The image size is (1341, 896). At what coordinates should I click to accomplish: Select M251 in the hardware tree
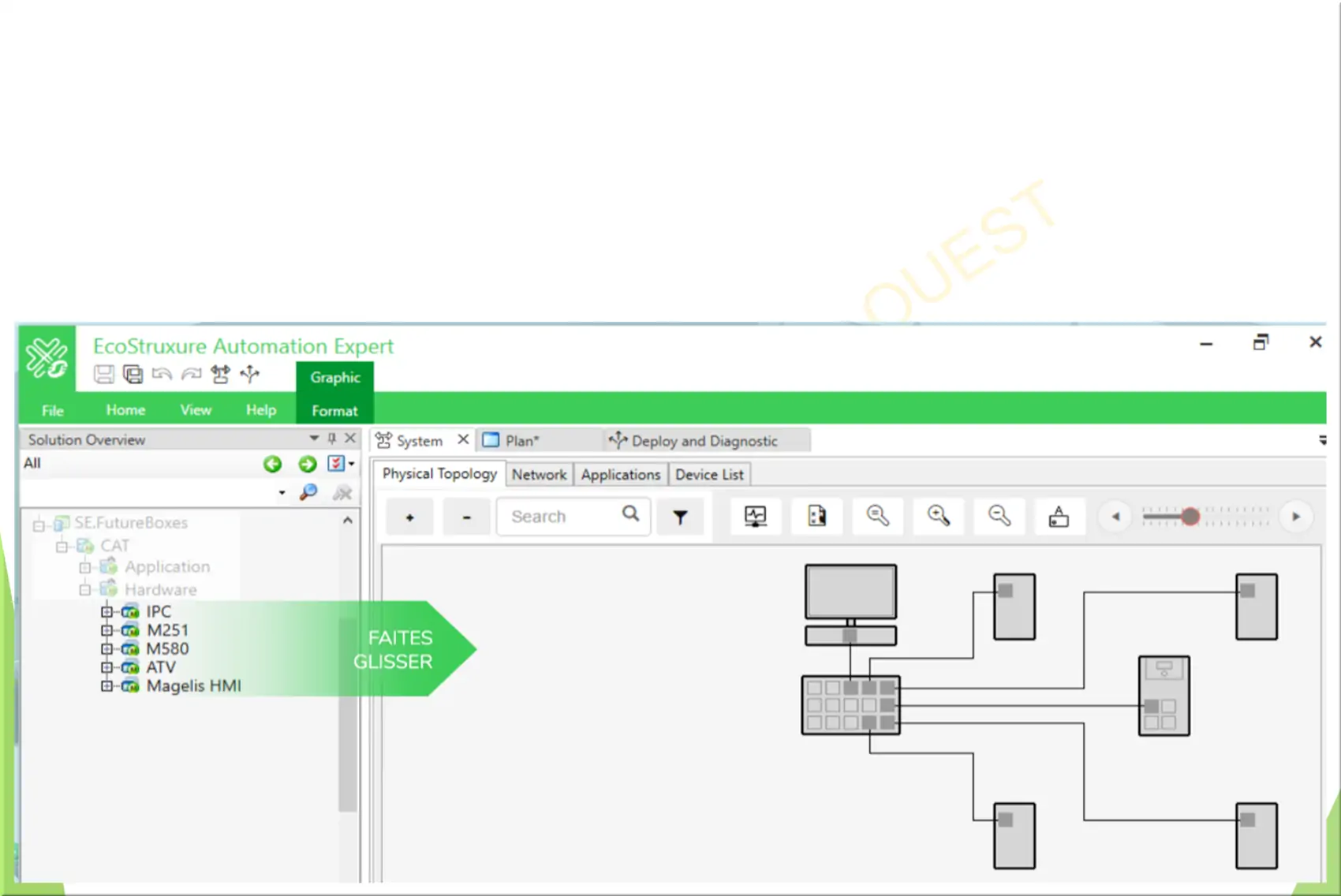[x=168, y=630]
